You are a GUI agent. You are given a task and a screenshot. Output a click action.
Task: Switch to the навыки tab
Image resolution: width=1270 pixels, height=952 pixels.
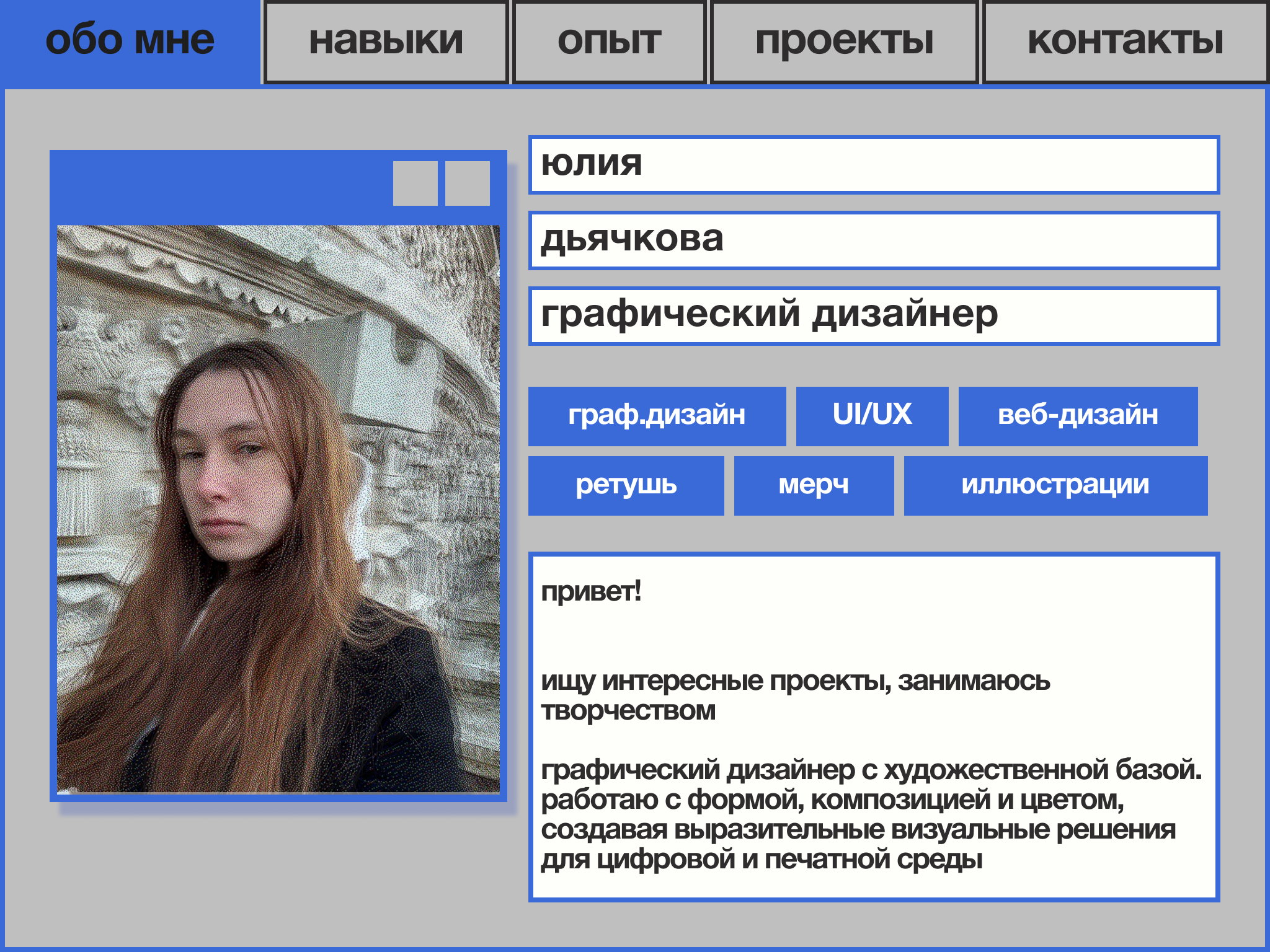(384, 40)
